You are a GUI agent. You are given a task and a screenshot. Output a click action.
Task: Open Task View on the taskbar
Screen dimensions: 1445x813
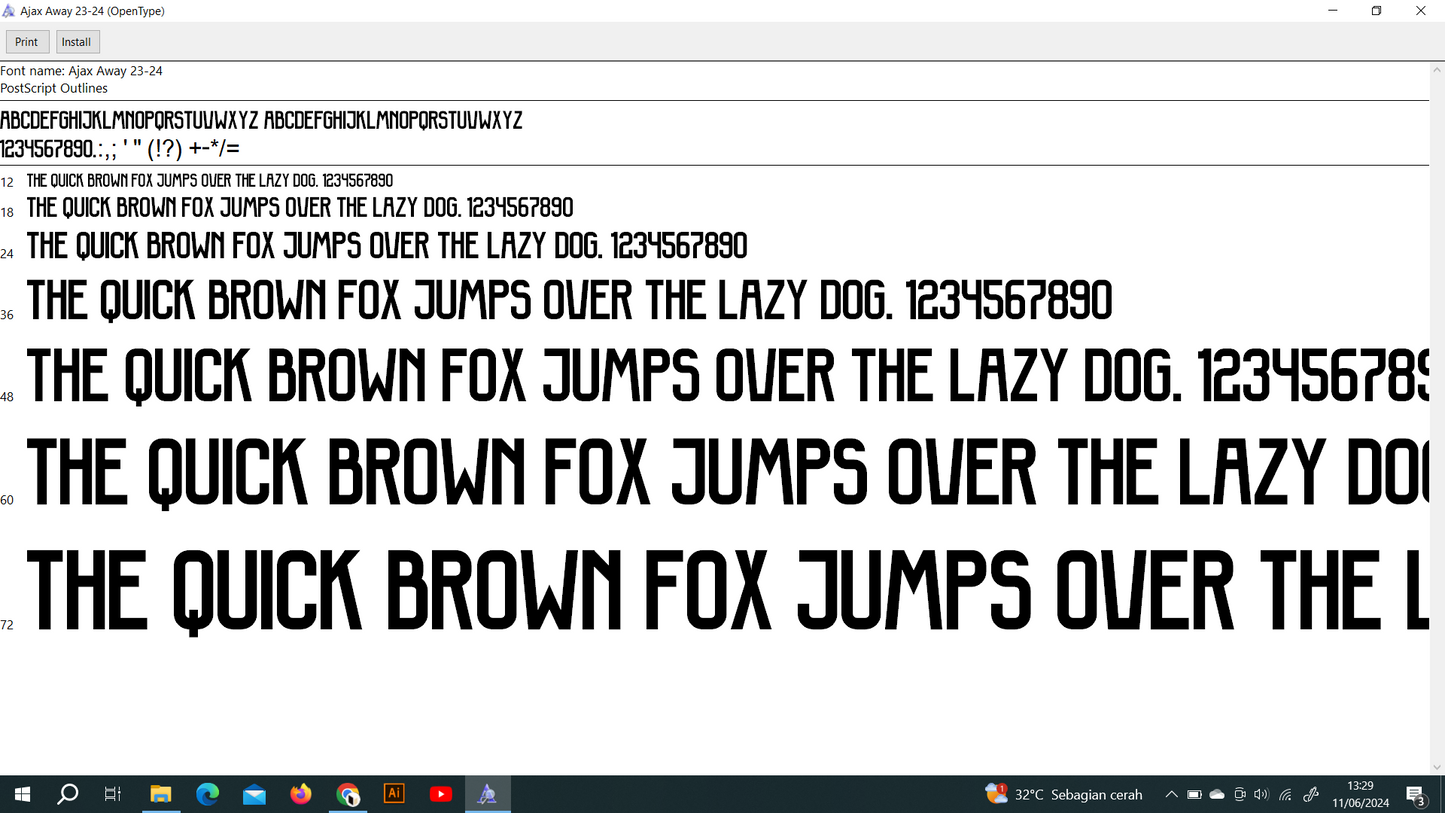[x=113, y=794]
